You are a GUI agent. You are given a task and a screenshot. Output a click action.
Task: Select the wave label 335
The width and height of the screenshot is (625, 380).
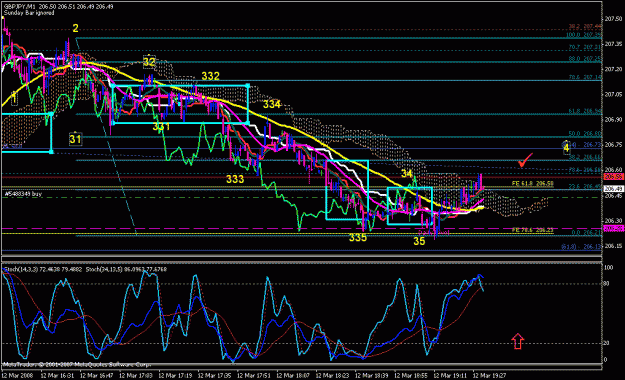[358, 238]
